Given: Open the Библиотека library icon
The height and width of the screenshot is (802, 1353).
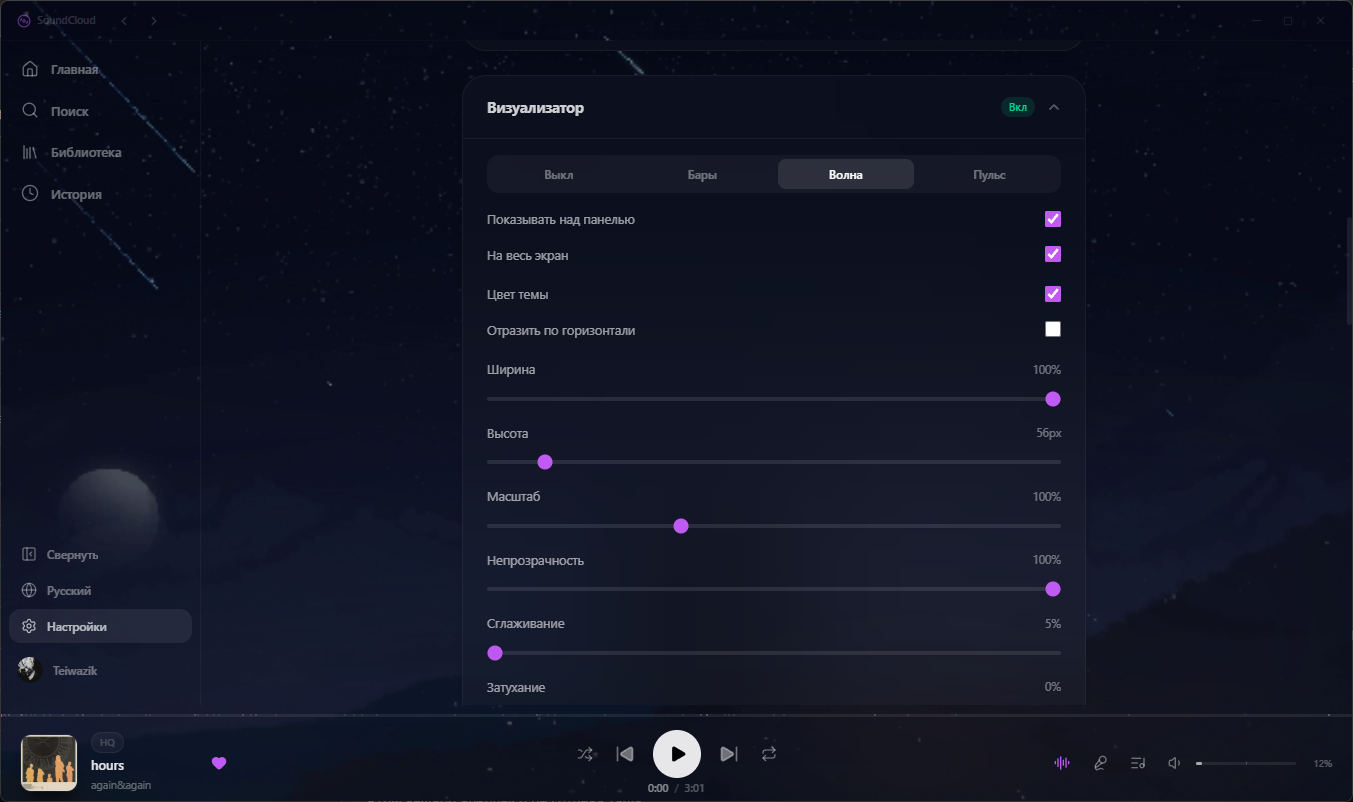Looking at the screenshot, I should coord(30,153).
